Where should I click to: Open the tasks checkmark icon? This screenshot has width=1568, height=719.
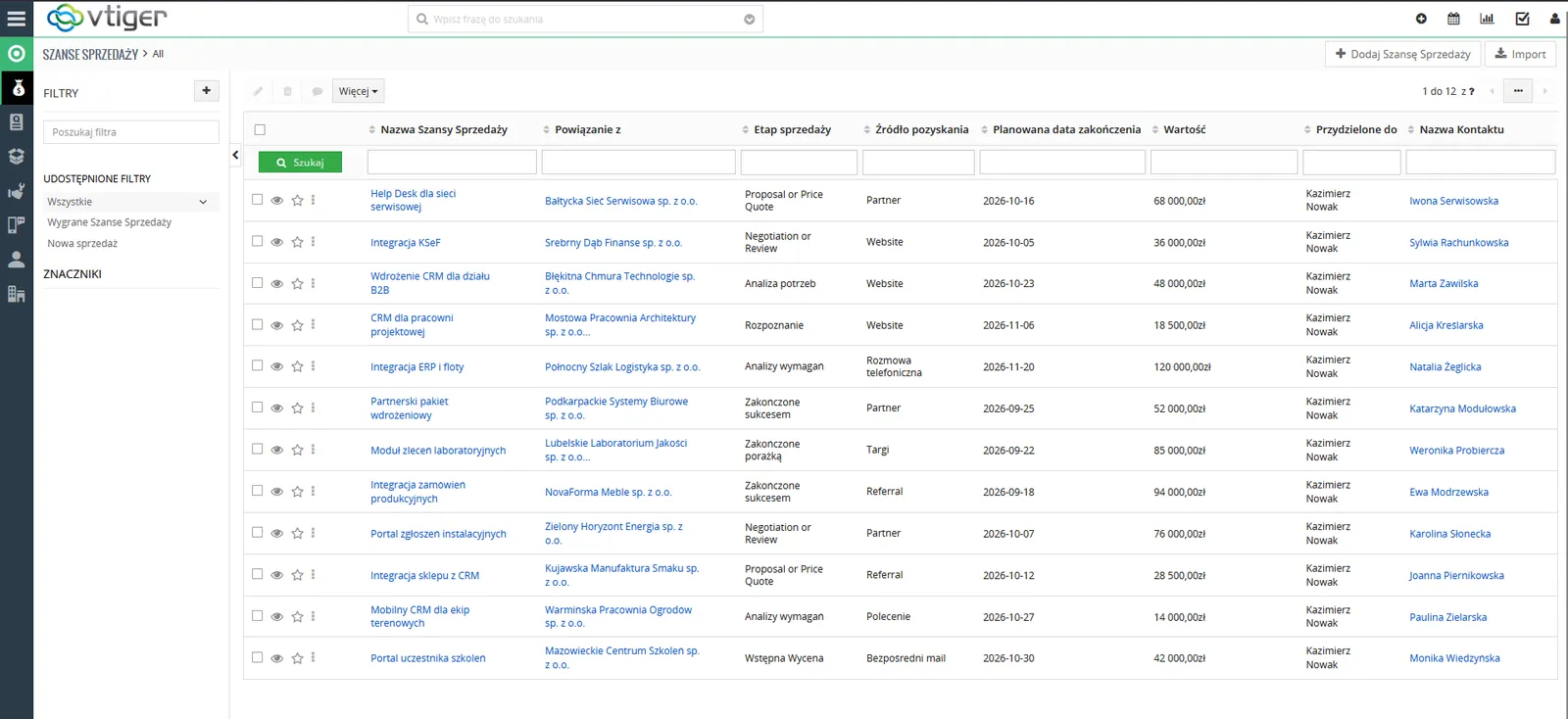(x=1522, y=19)
